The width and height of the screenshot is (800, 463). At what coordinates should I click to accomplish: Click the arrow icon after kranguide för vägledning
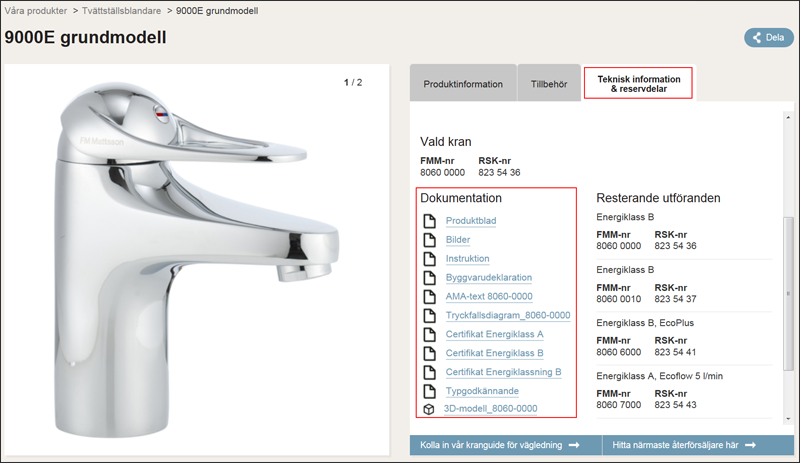coord(574,445)
